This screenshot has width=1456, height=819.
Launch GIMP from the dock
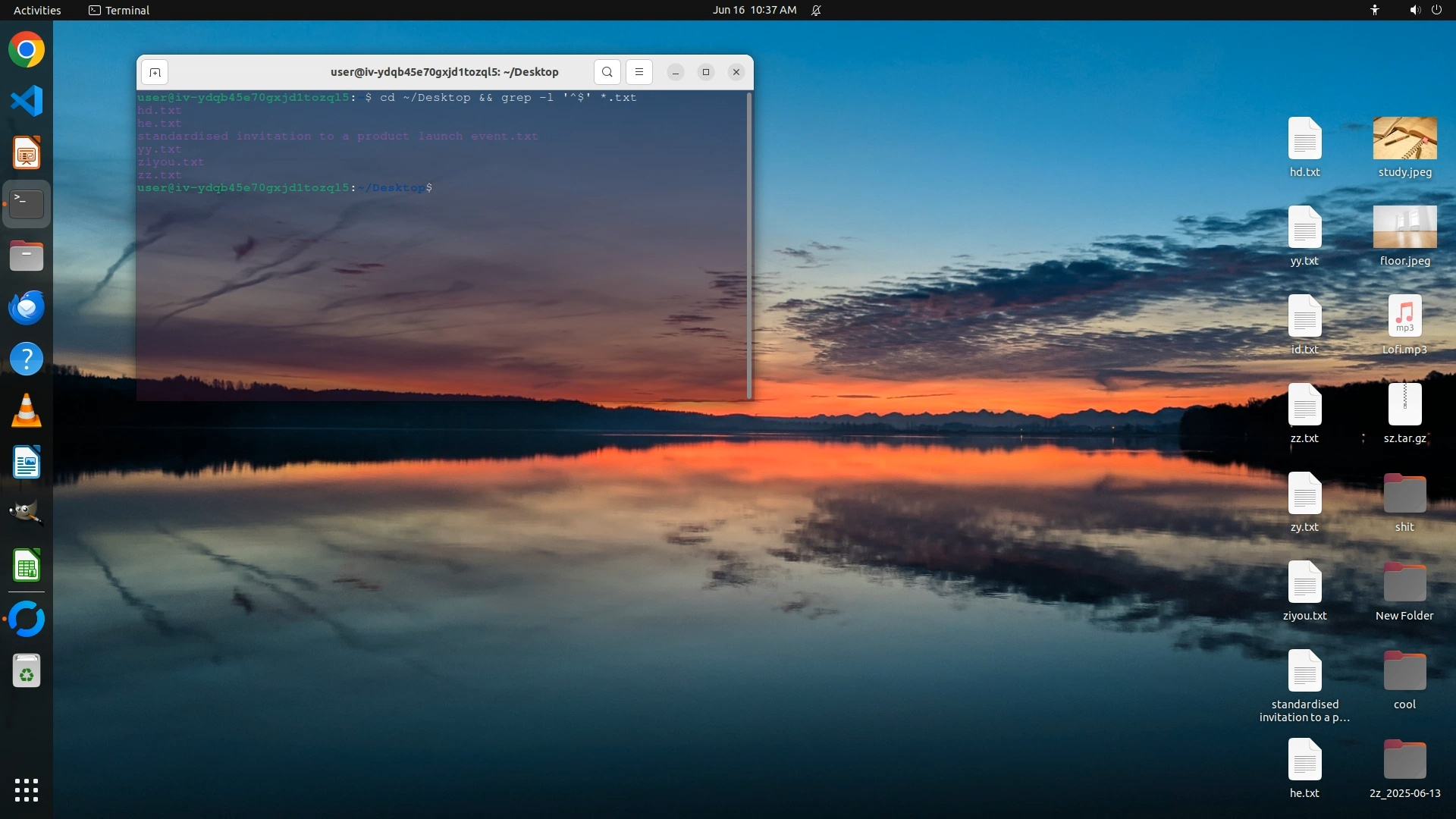[27, 513]
